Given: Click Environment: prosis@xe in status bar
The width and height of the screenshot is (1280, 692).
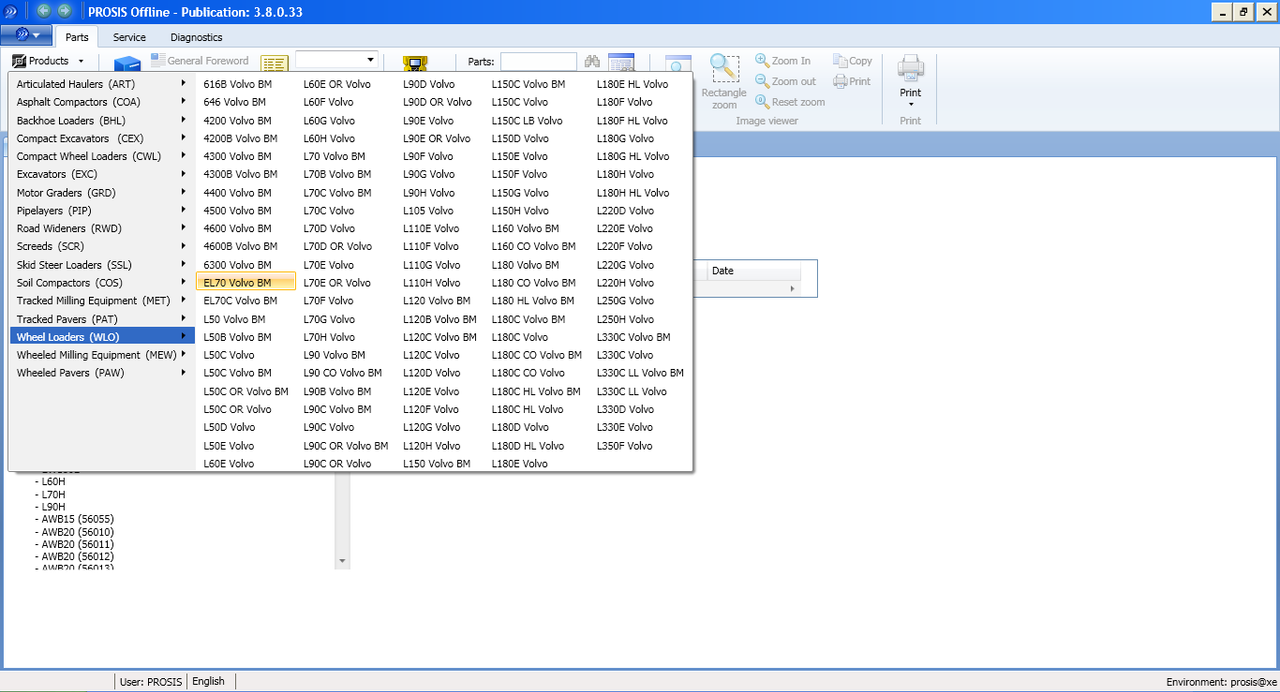Looking at the screenshot, I should (1221, 682).
